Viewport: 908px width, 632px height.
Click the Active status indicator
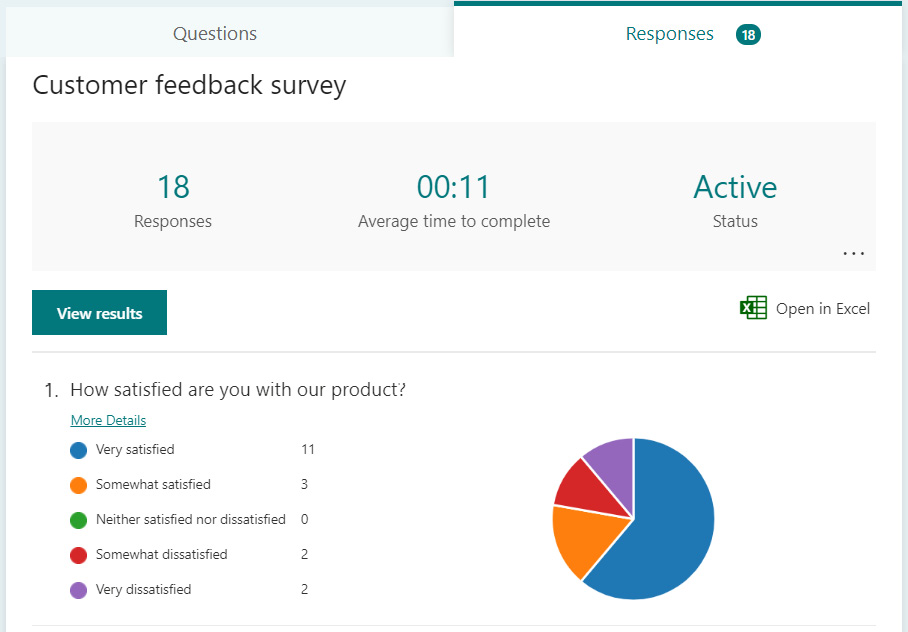pyautogui.click(x=735, y=187)
